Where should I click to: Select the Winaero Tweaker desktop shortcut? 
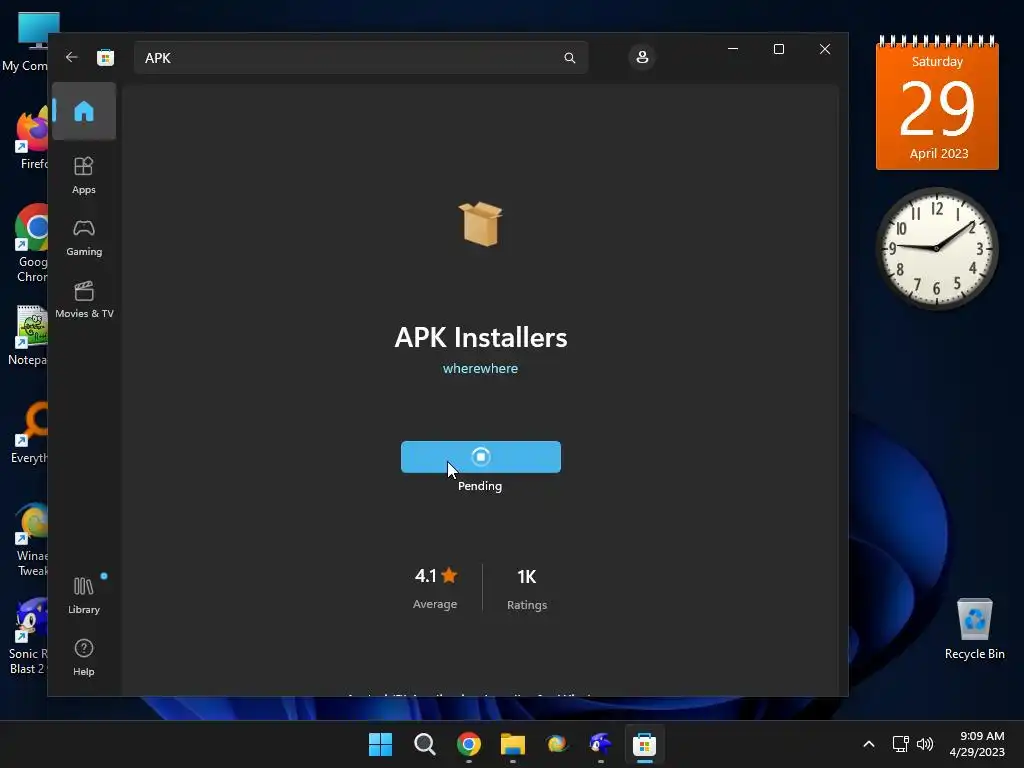pos(29,539)
